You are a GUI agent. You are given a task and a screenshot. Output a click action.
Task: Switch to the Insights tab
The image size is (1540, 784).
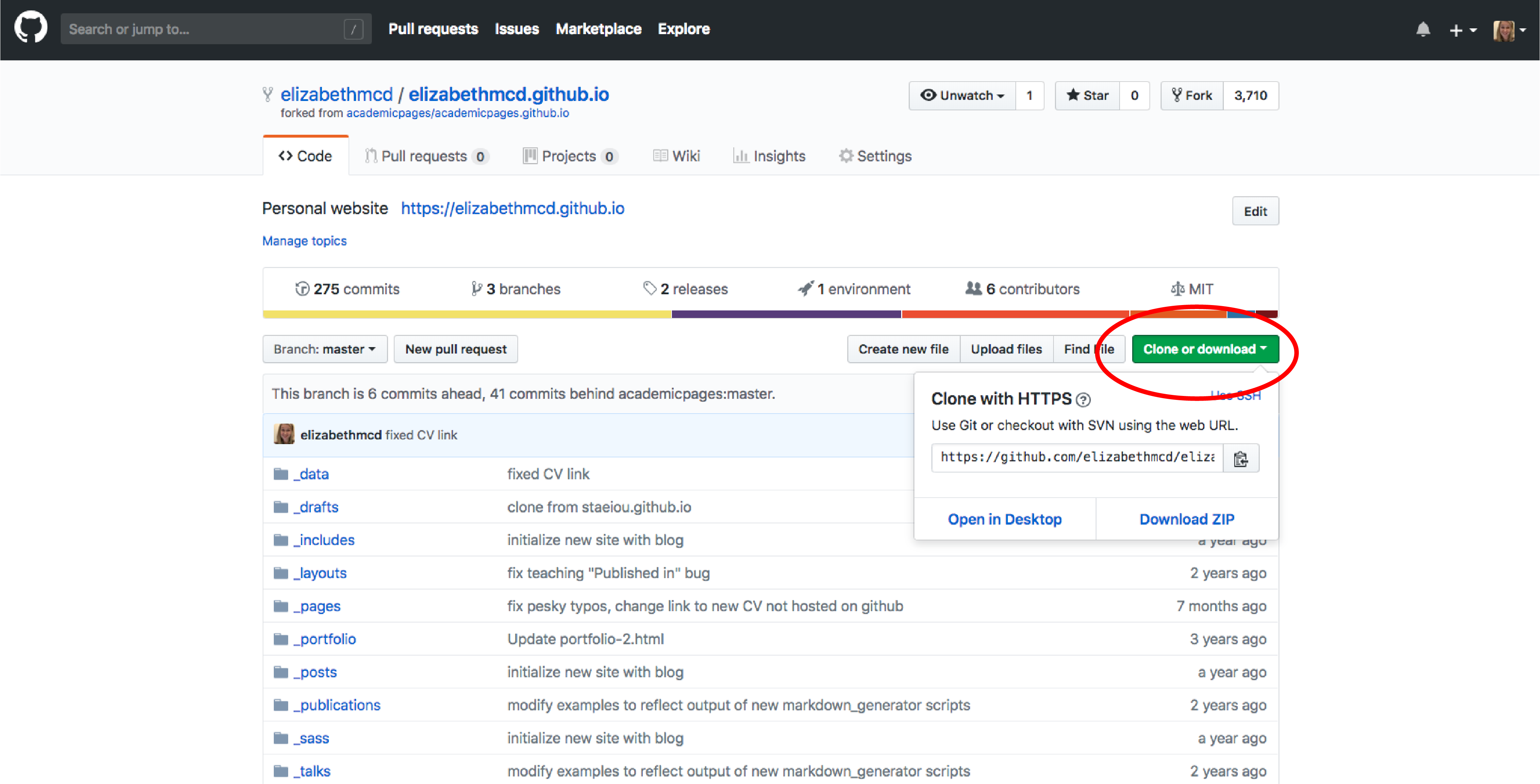pyautogui.click(x=769, y=156)
